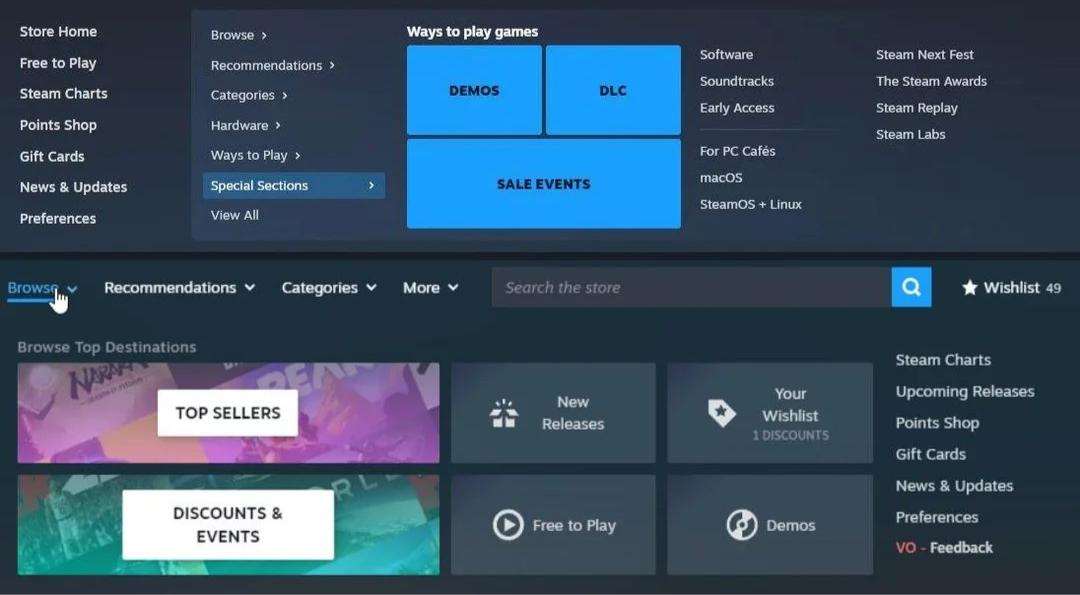
Task: Open the Steam Next Fest link
Action: pyautogui.click(x=924, y=55)
